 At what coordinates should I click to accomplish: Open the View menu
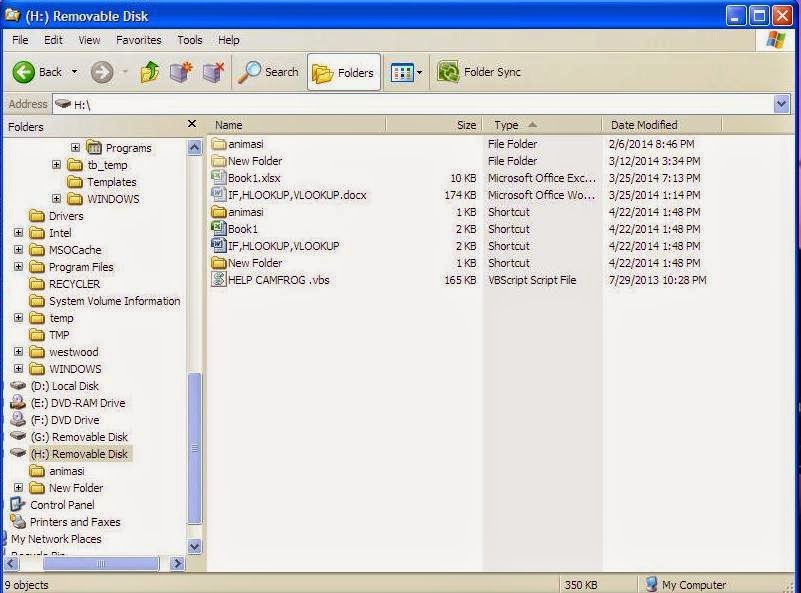89,40
